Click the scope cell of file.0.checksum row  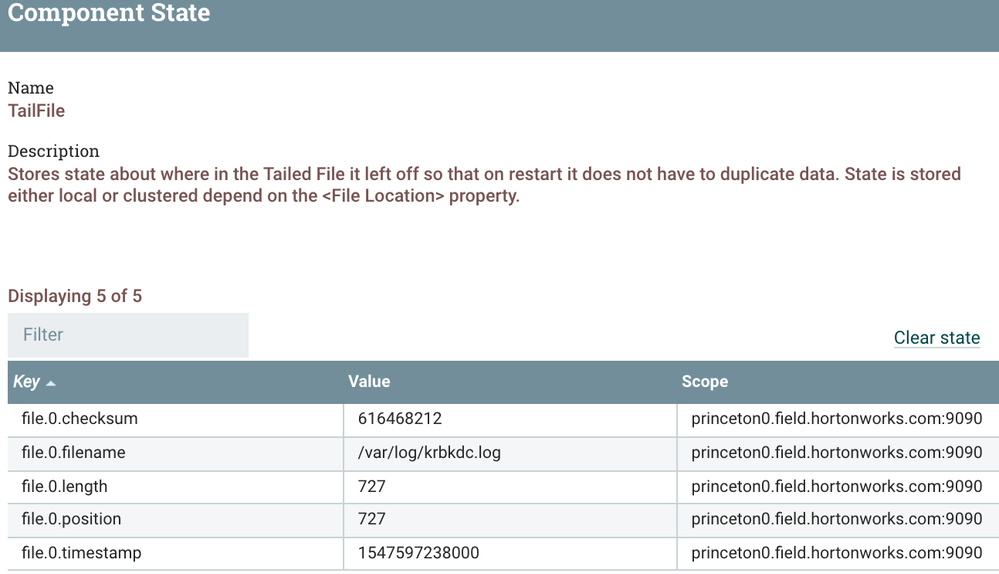836,419
